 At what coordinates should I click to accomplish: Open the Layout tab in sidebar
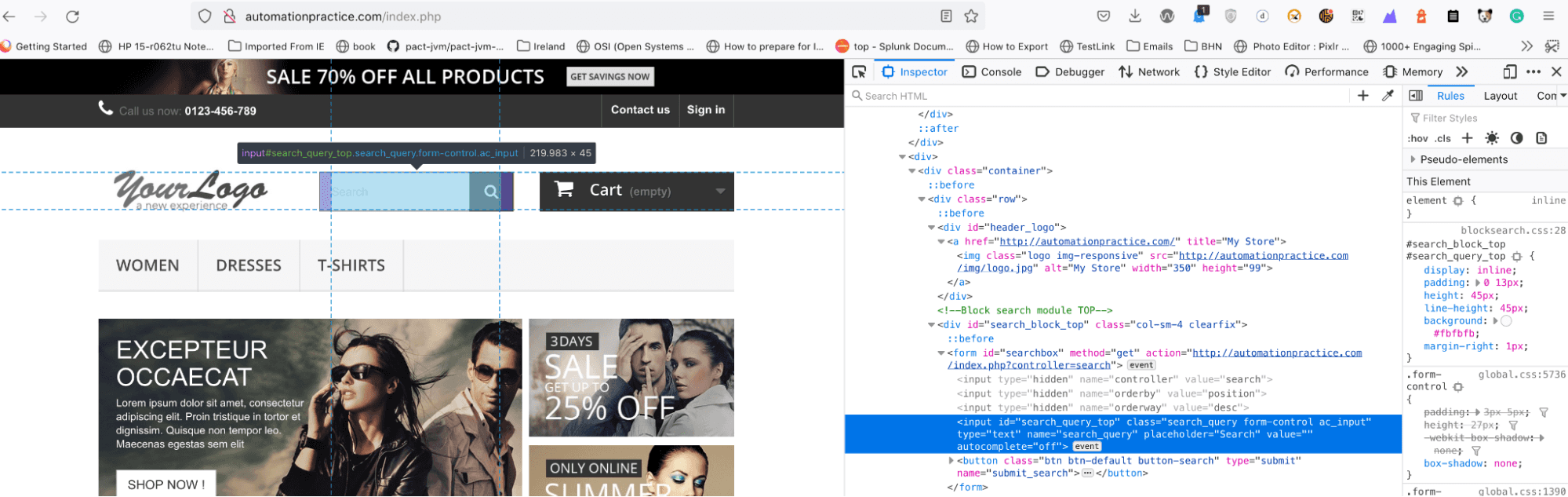tap(1500, 96)
